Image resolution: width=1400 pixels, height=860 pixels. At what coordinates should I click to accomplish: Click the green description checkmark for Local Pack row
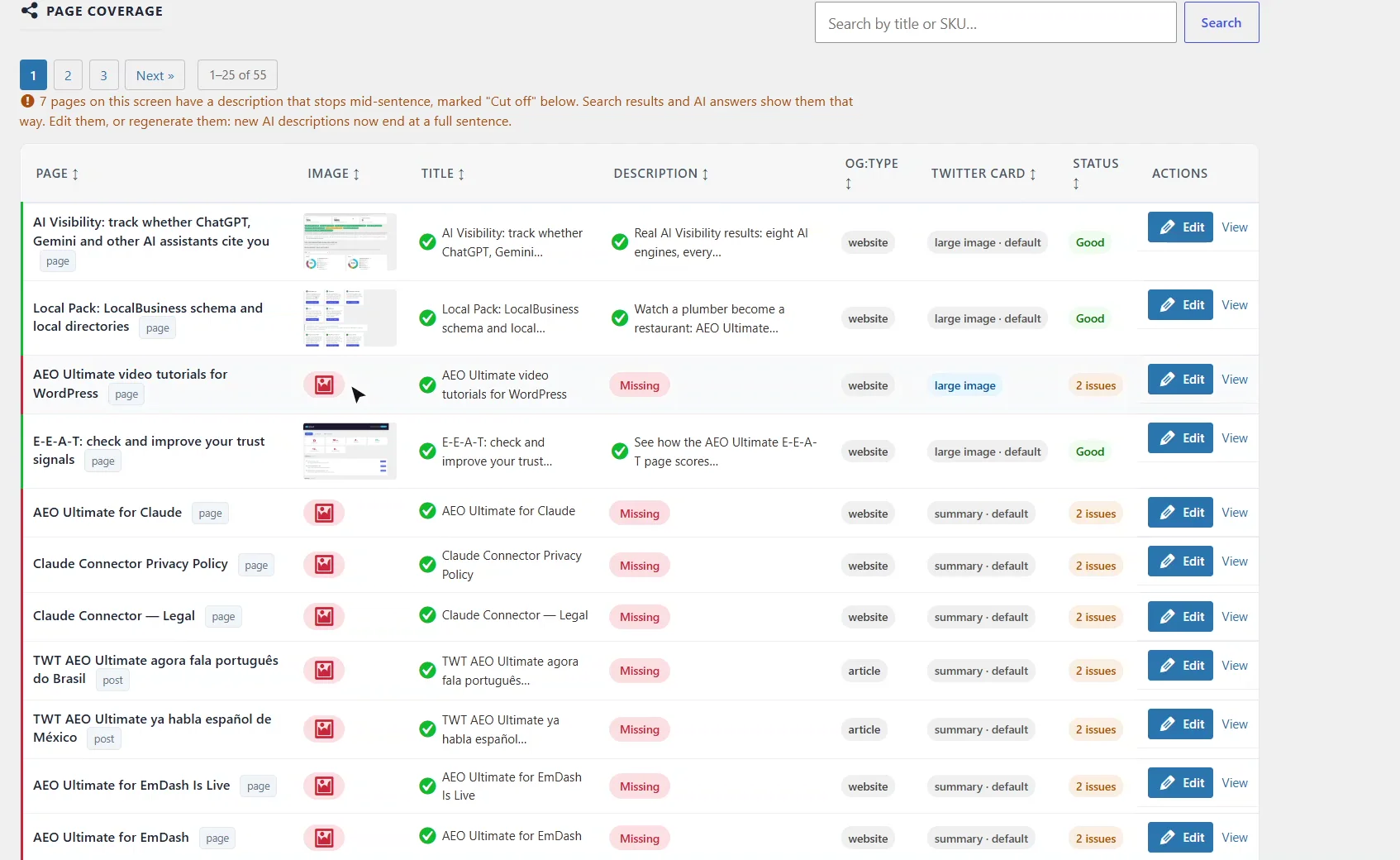(x=620, y=318)
